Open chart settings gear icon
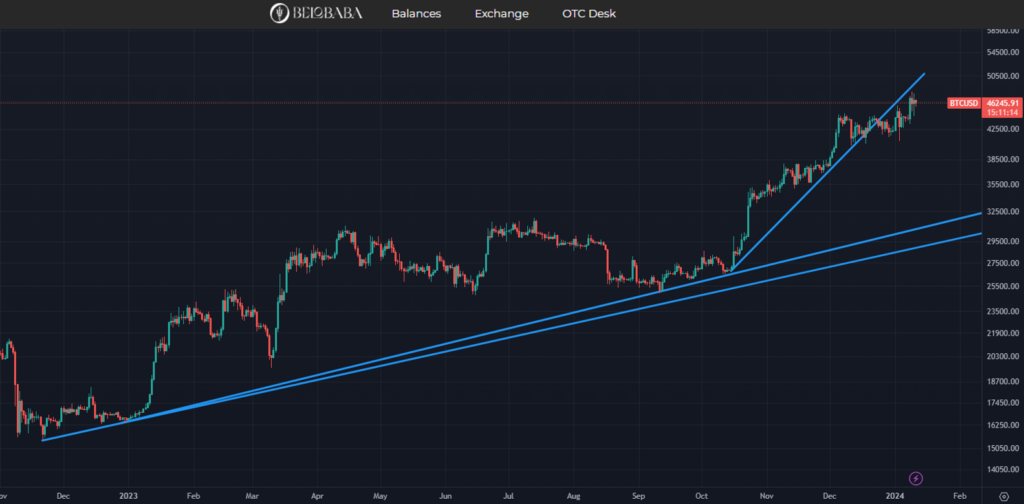Image resolution: width=1024 pixels, height=504 pixels. (x=1002, y=495)
